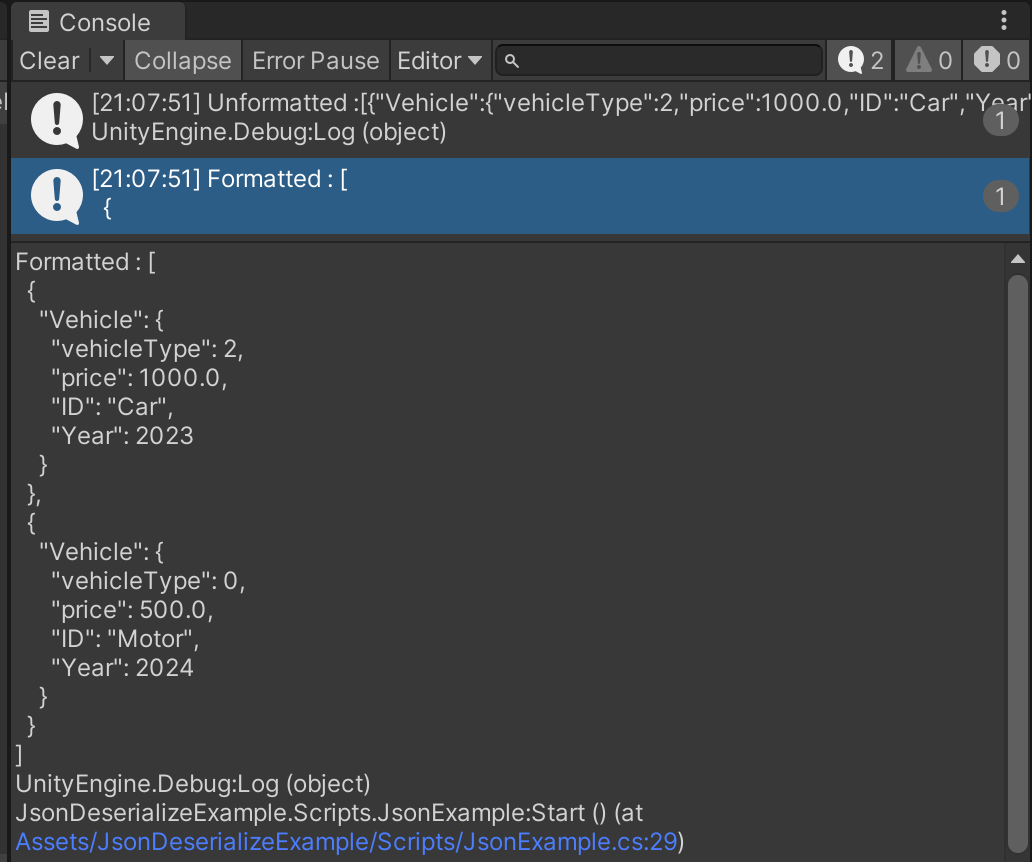This screenshot has height=862, width=1032.
Task: Toggle the info messages filter showing 2
Action: point(858,60)
